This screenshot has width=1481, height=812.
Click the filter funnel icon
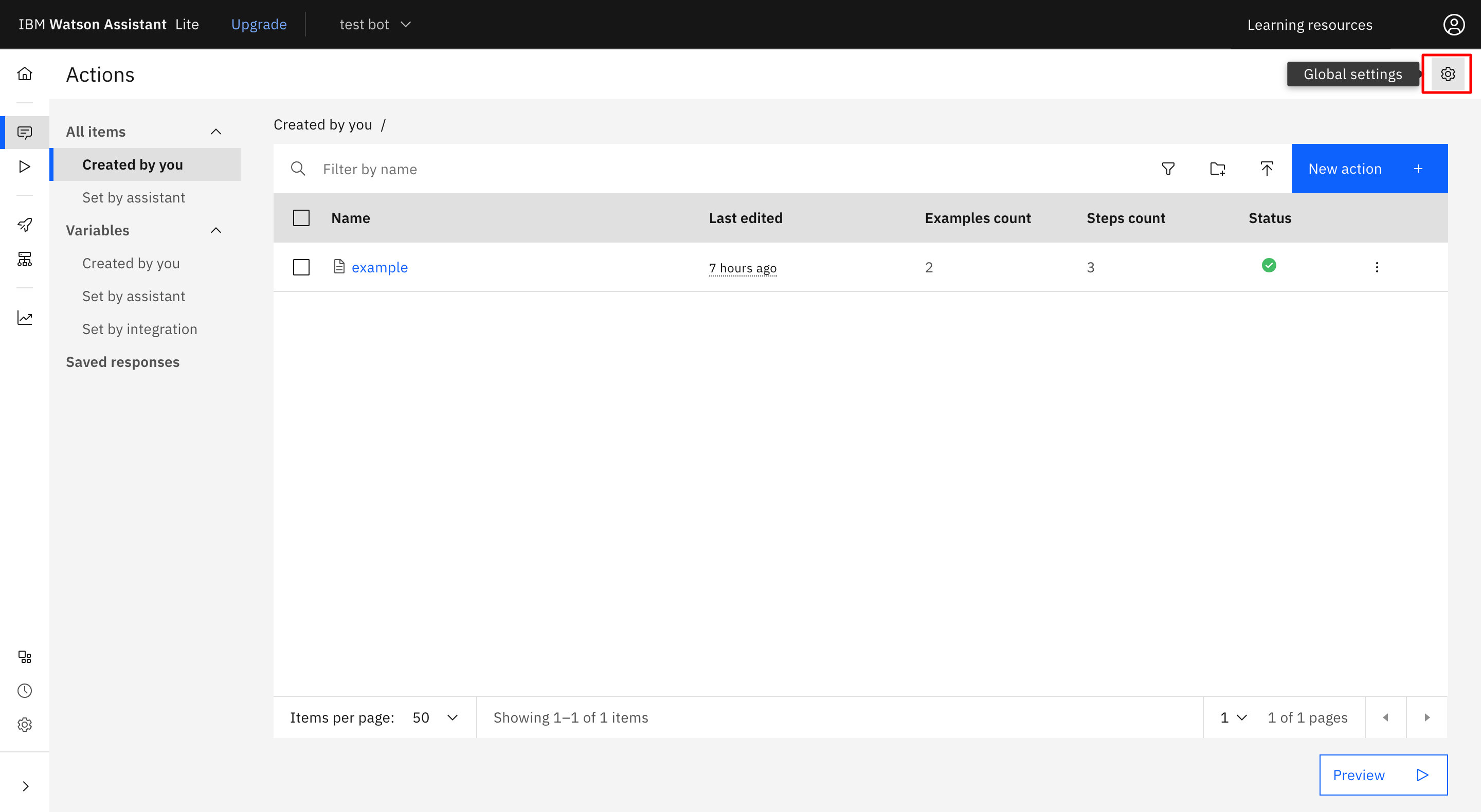(x=1168, y=169)
